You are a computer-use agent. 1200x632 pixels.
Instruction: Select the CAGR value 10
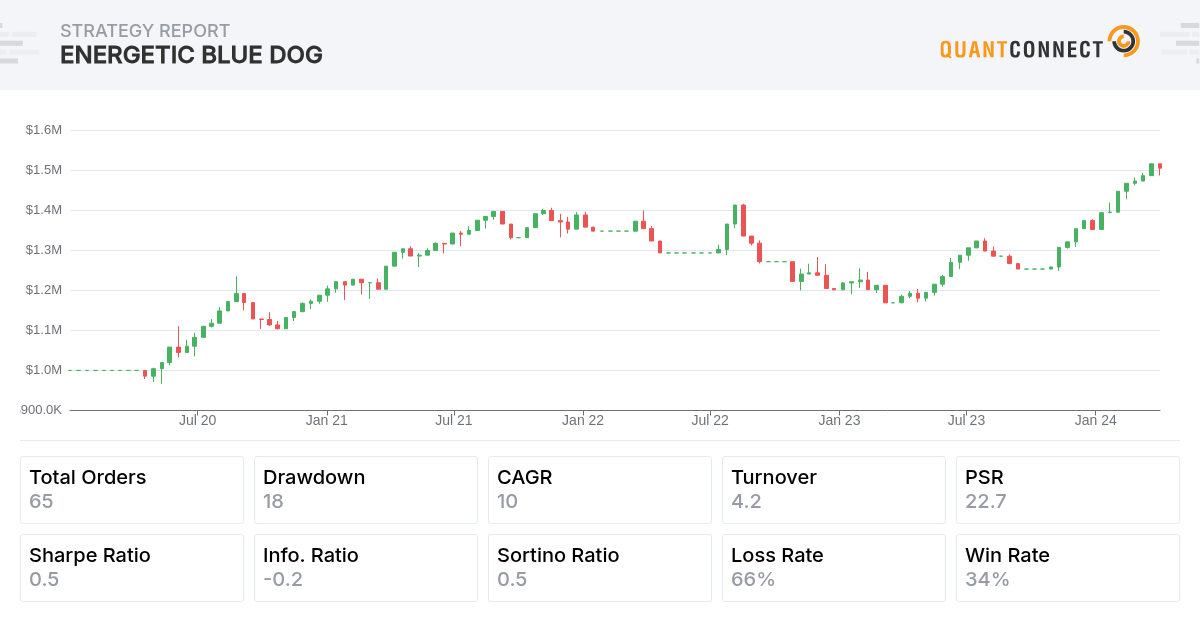tap(508, 501)
